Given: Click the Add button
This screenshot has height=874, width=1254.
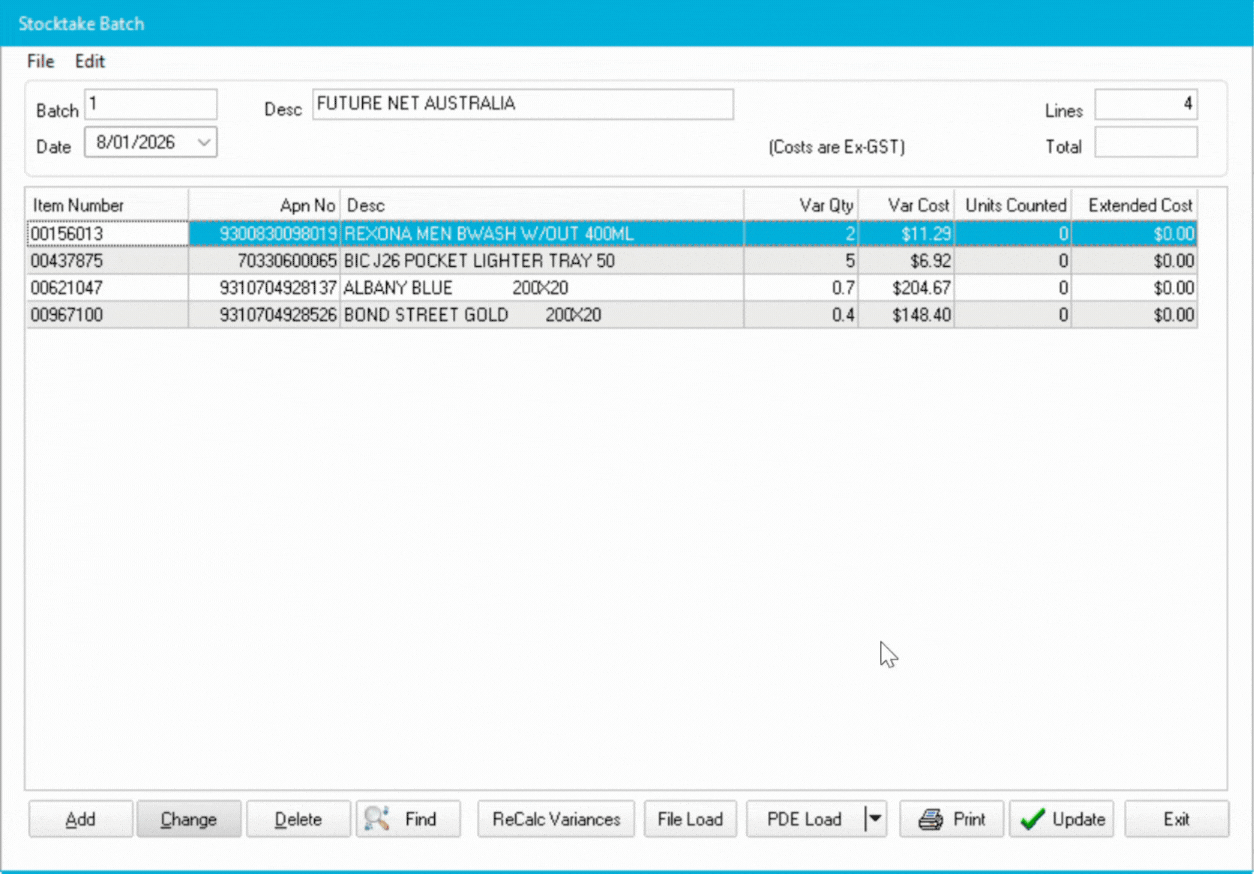Looking at the screenshot, I should [80, 819].
